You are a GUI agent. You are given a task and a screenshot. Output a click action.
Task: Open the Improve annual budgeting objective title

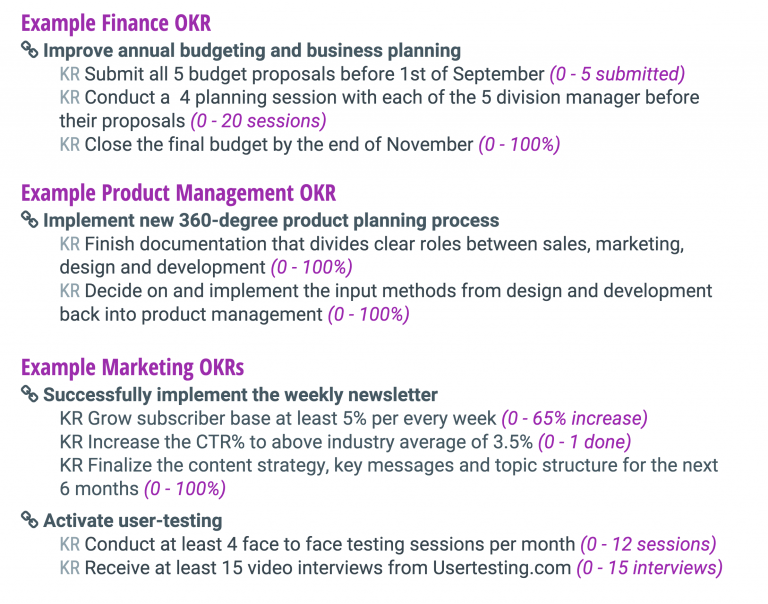coord(252,50)
